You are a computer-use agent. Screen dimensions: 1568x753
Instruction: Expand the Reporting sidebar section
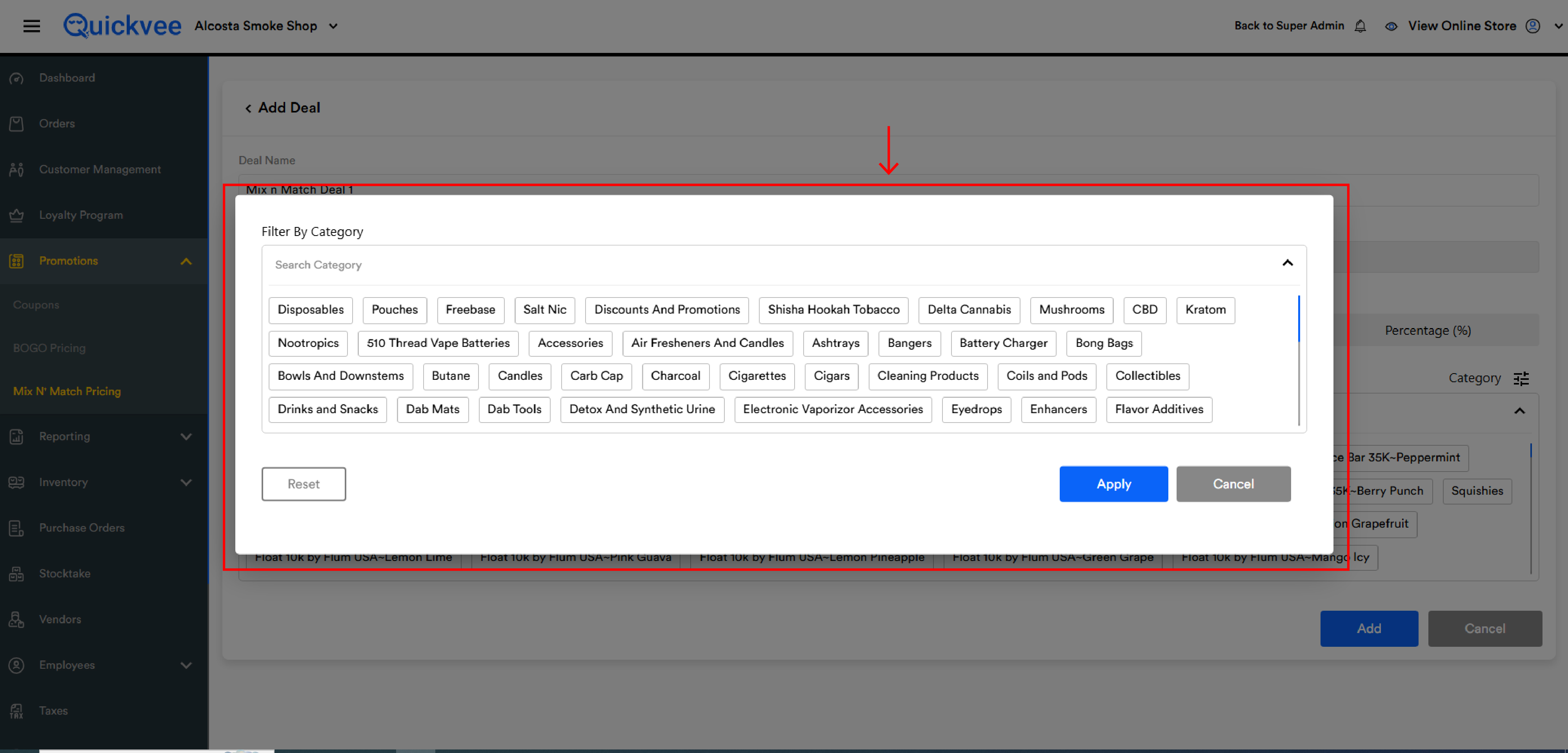[x=186, y=437]
